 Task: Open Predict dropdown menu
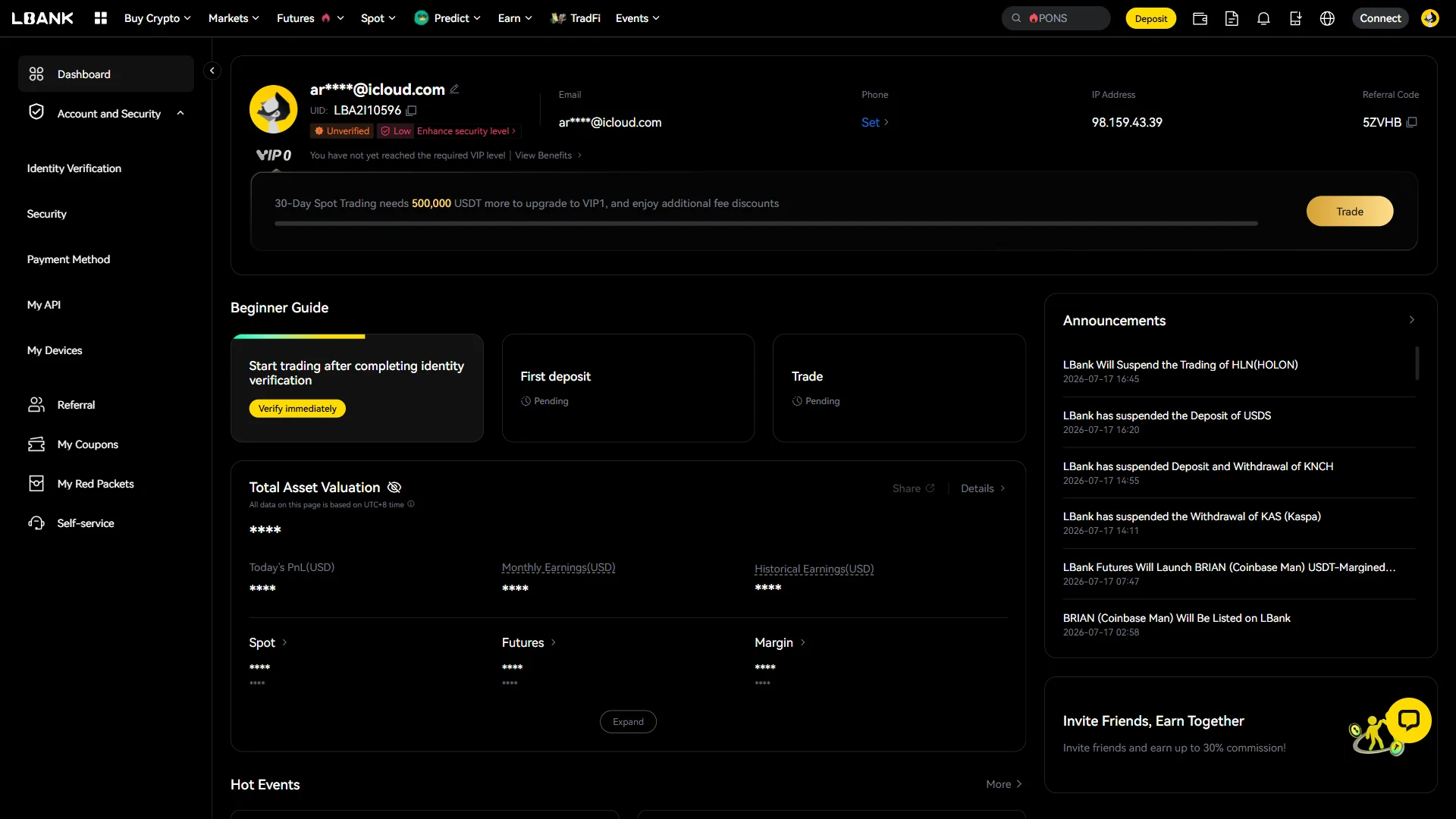click(x=447, y=18)
